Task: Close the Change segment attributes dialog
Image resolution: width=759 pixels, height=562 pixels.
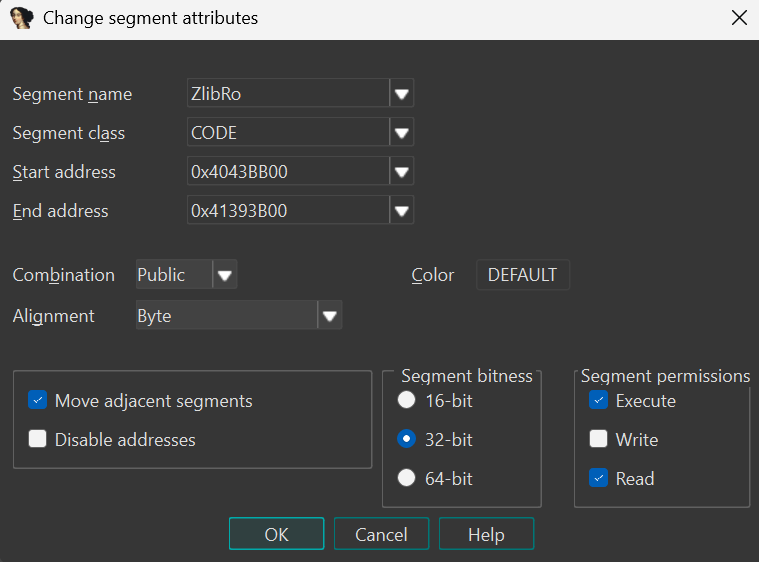Action: point(739,18)
